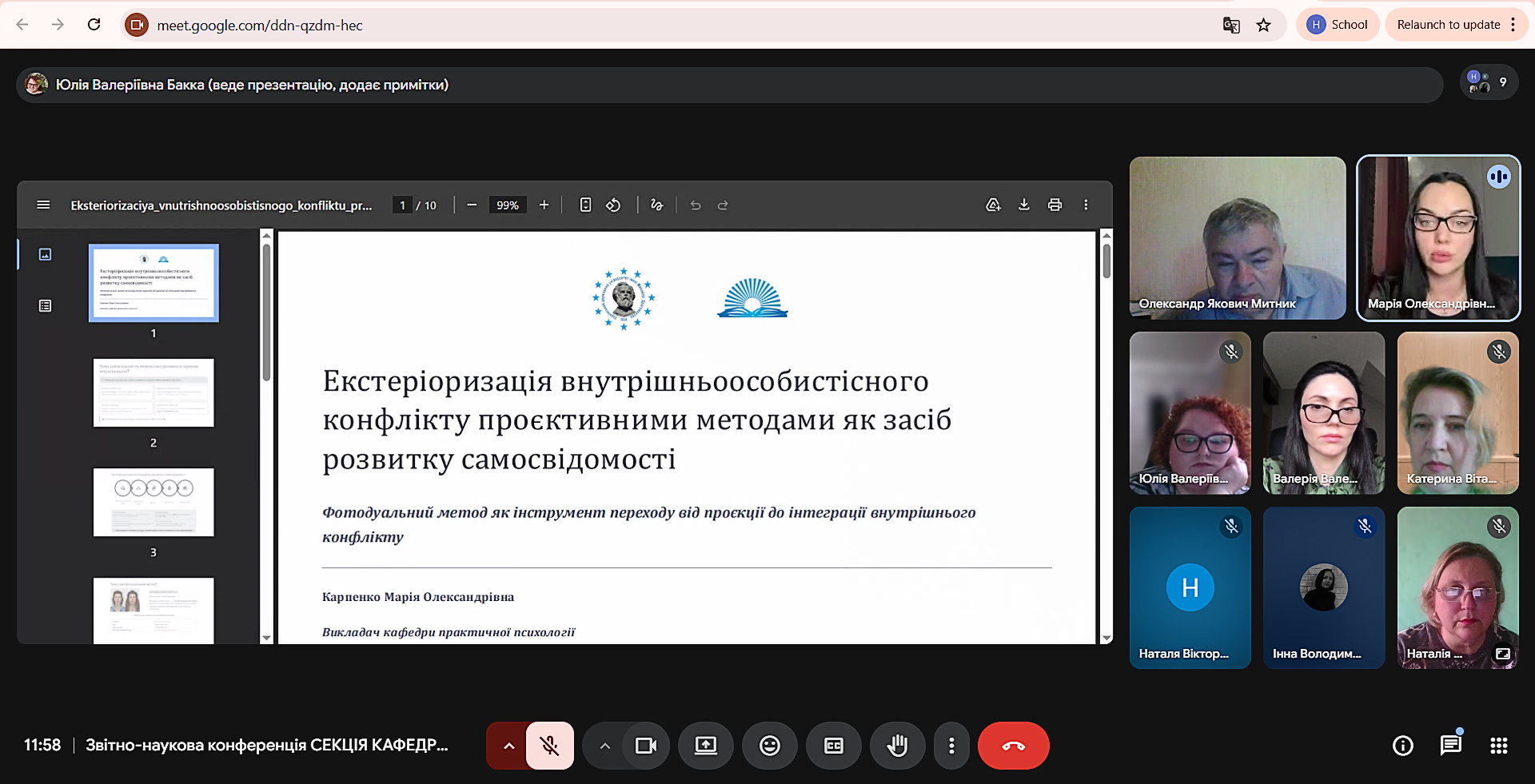This screenshot has width=1535, height=784.
Task: Click the 99% zoom level field
Action: (x=508, y=205)
